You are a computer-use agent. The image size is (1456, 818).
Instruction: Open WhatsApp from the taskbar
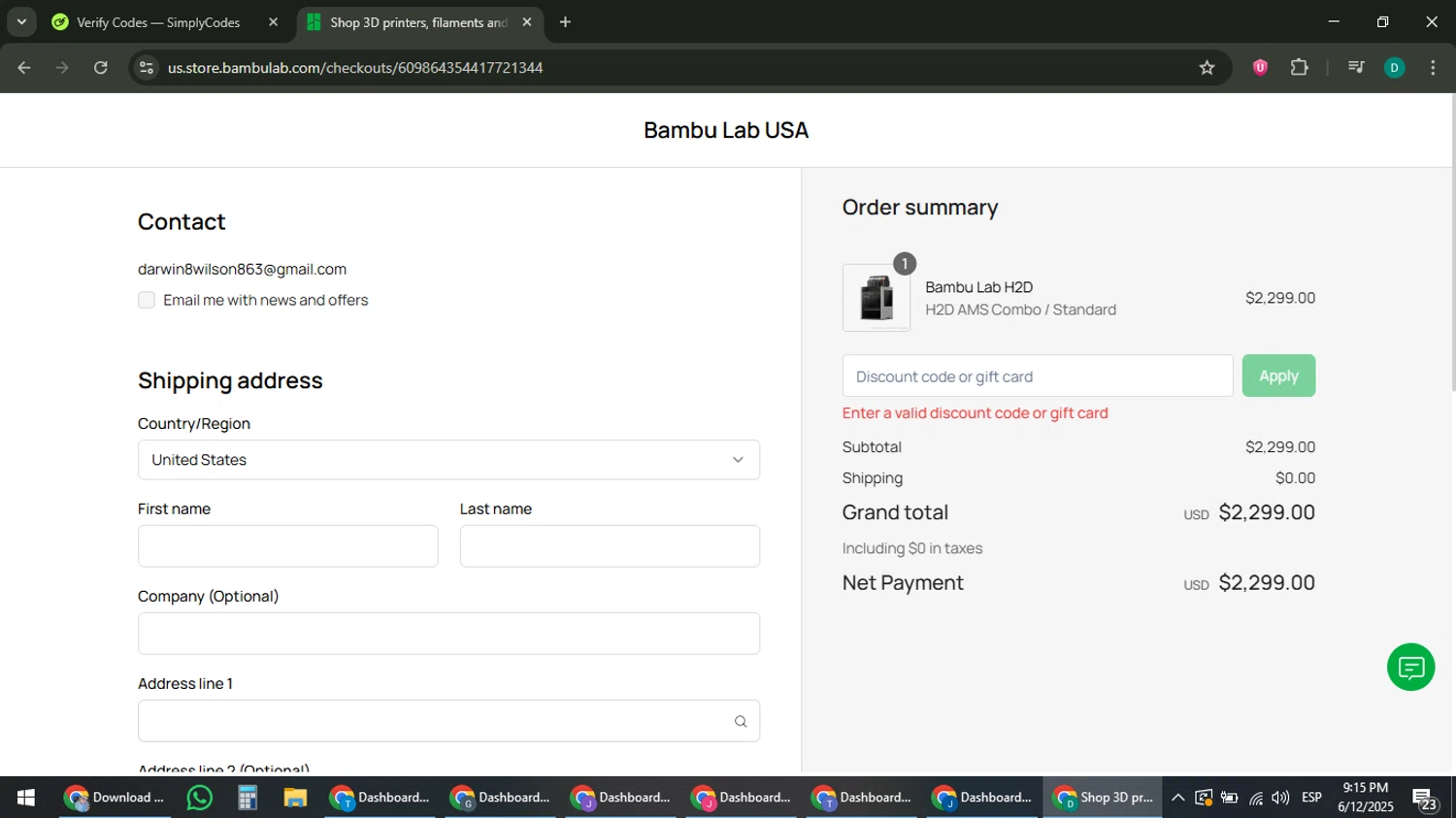tap(199, 798)
